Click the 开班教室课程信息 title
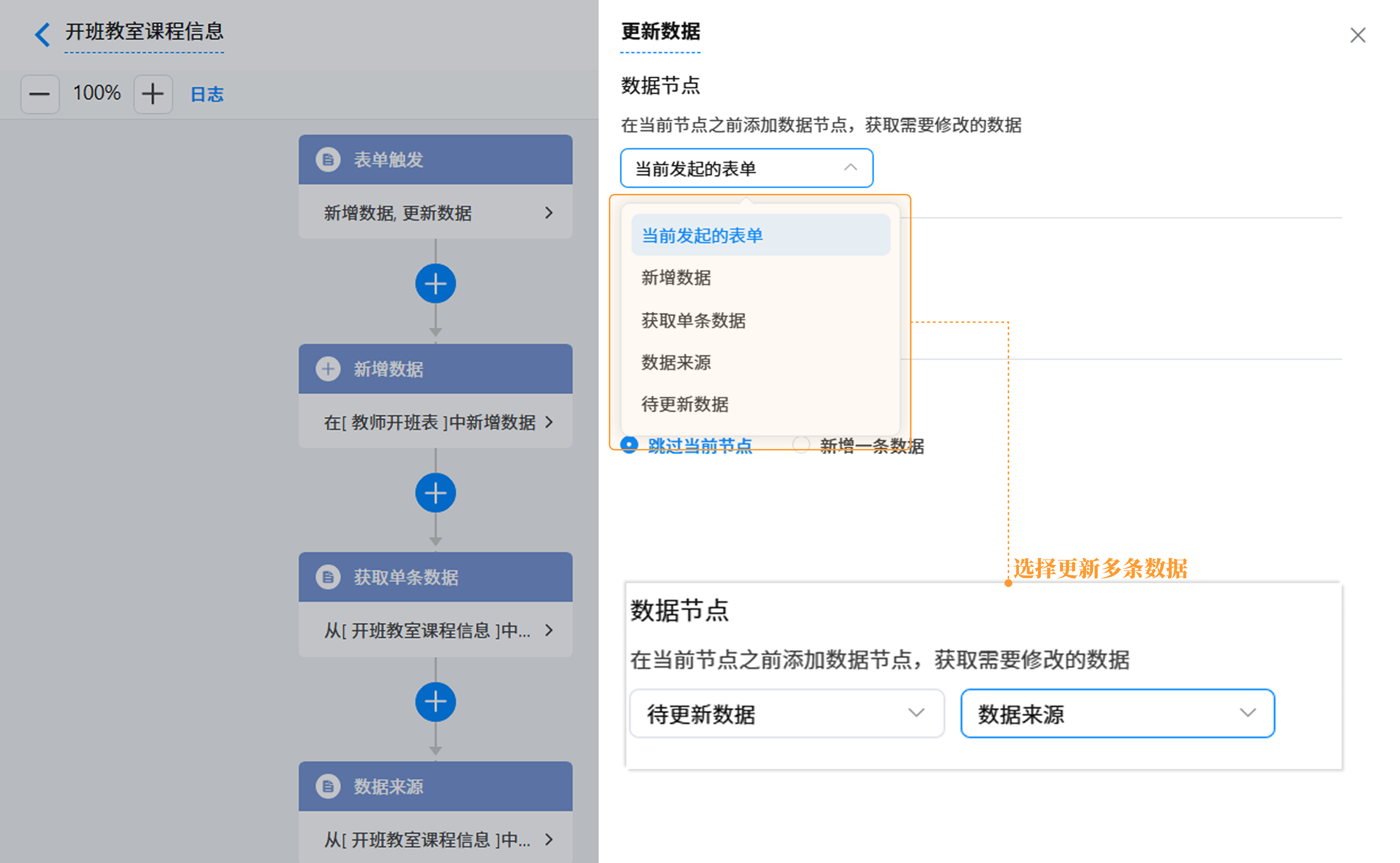The width and height of the screenshot is (1400, 863). [x=144, y=32]
